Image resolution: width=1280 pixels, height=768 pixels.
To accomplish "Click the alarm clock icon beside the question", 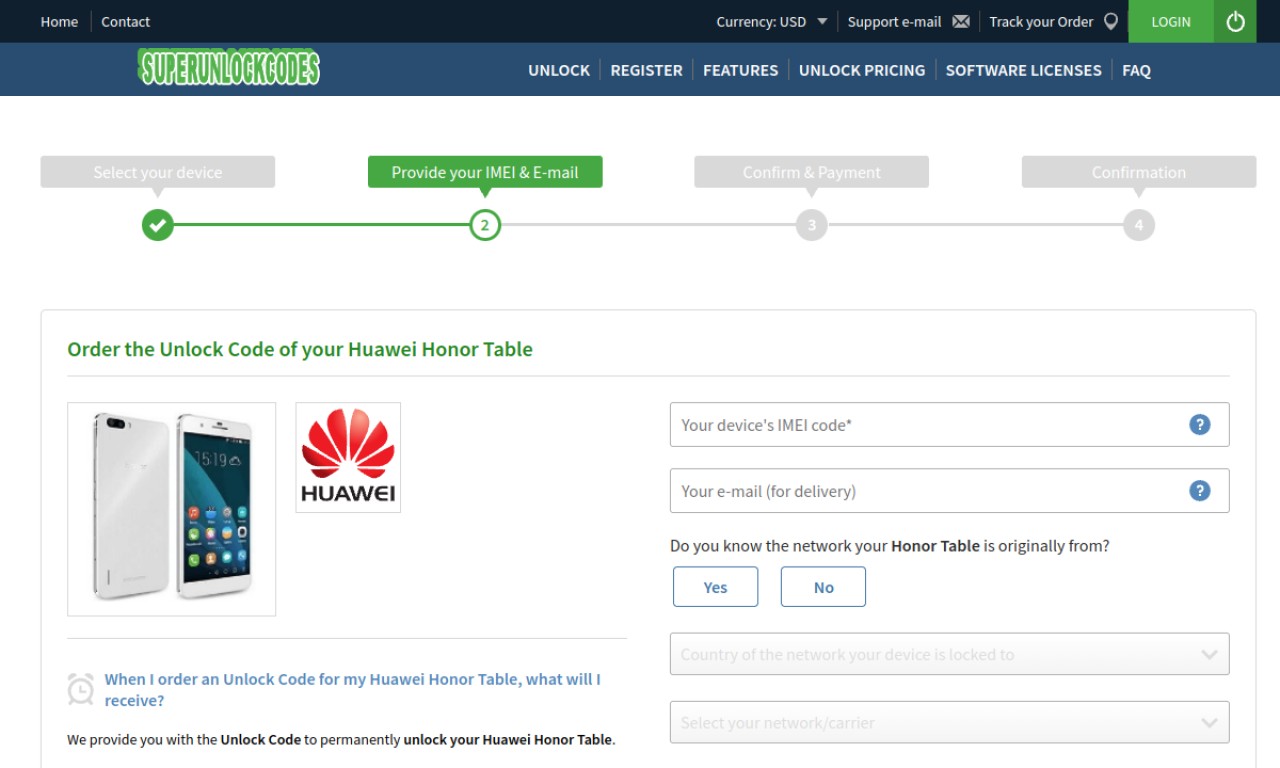I will click(x=80, y=689).
